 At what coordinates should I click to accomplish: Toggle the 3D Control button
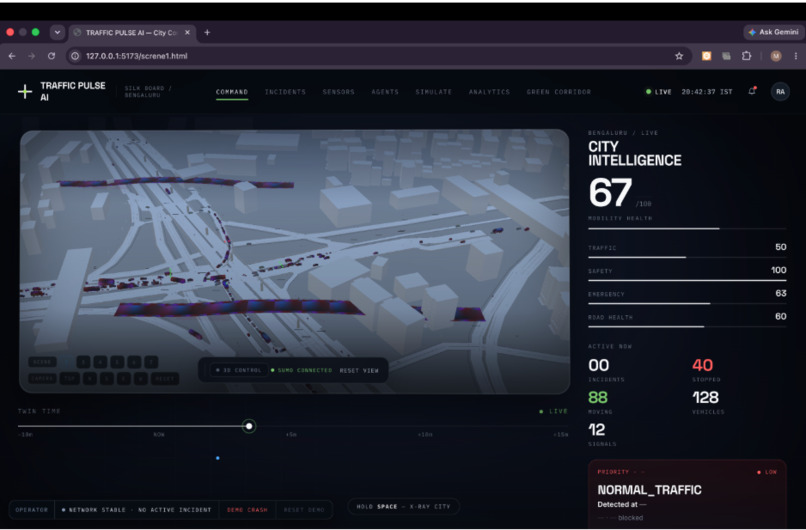pyautogui.click(x=239, y=370)
